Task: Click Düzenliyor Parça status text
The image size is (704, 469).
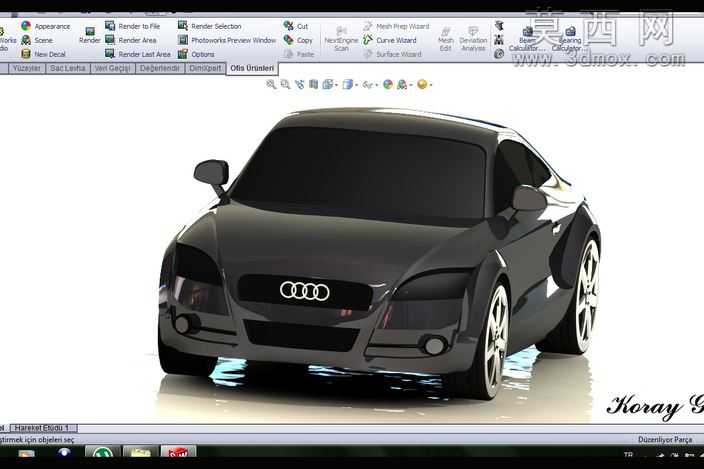Action: (664, 440)
